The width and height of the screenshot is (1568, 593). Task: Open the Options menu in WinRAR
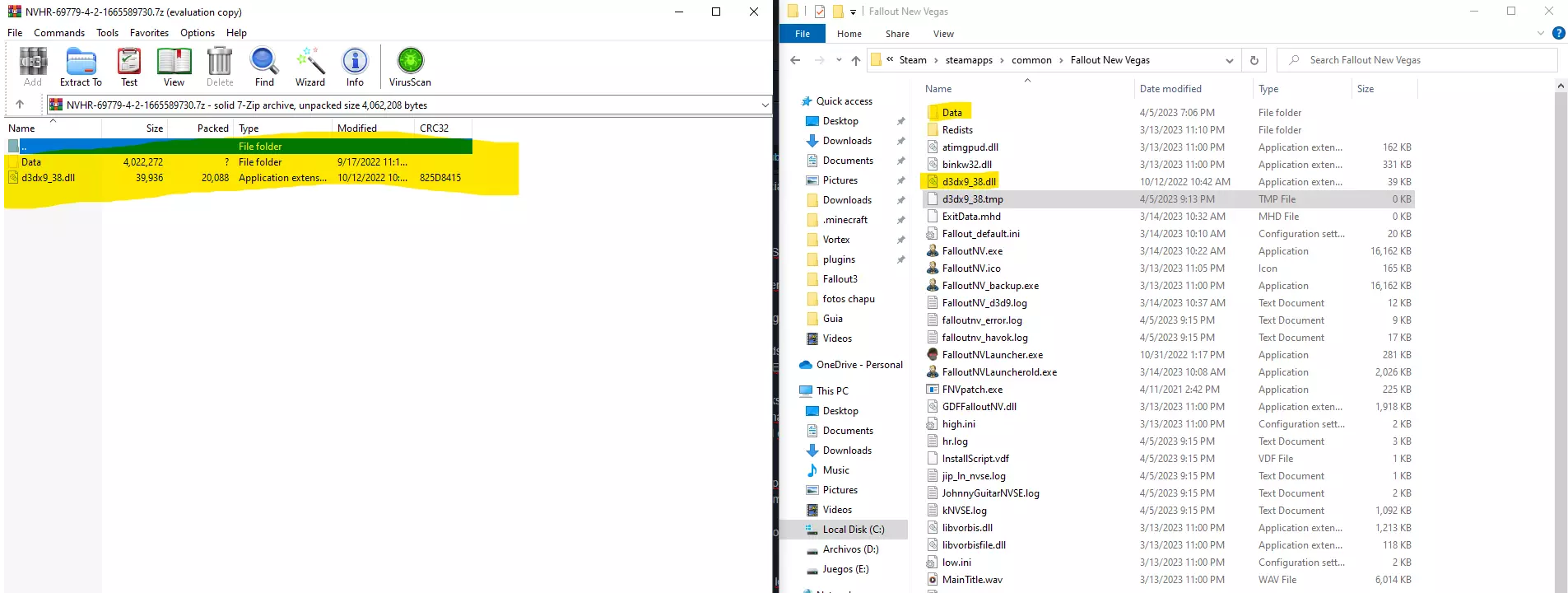click(x=198, y=33)
